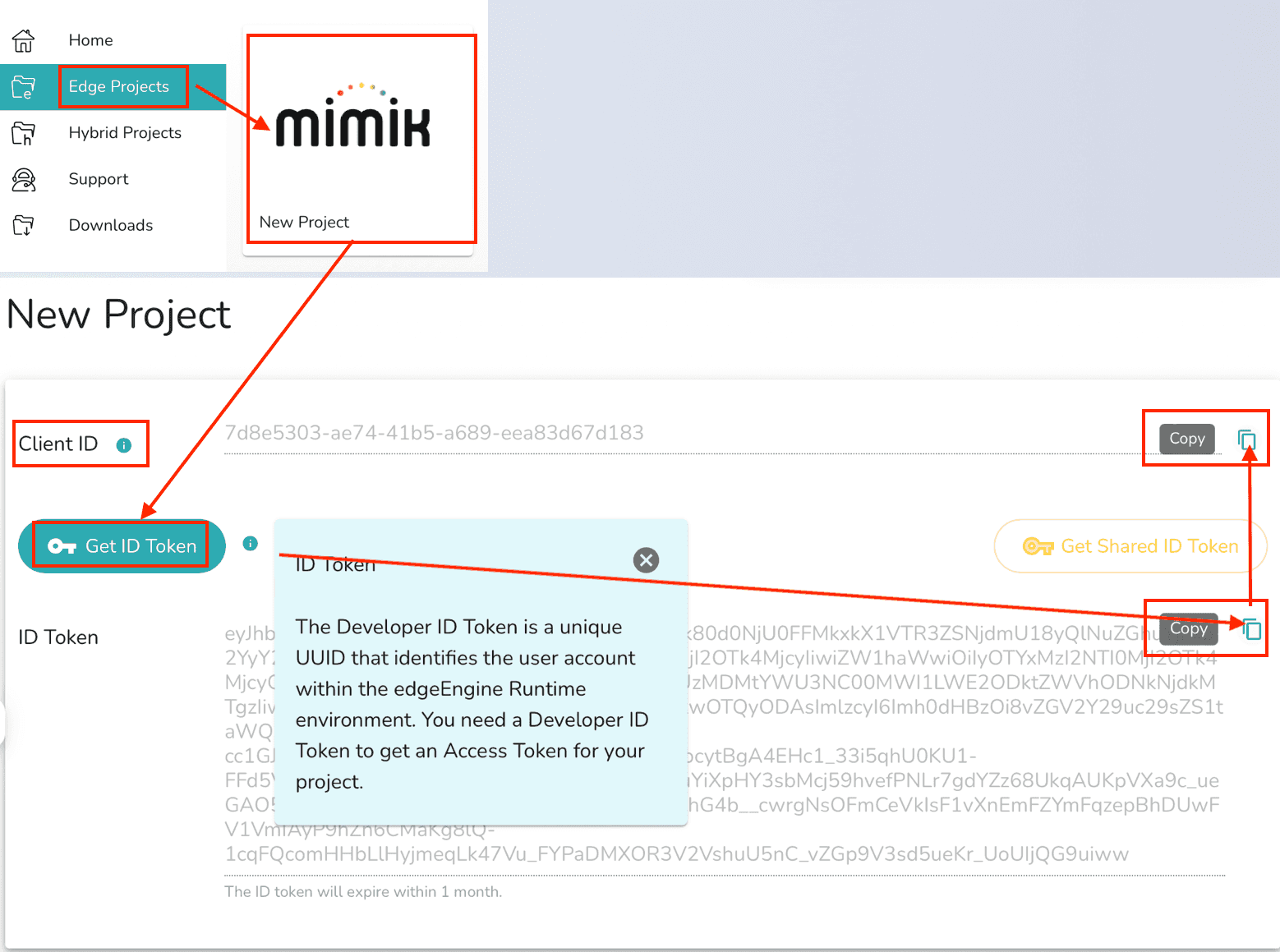Image resolution: width=1280 pixels, height=952 pixels.
Task: Go to Support page
Action: click(x=113, y=179)
